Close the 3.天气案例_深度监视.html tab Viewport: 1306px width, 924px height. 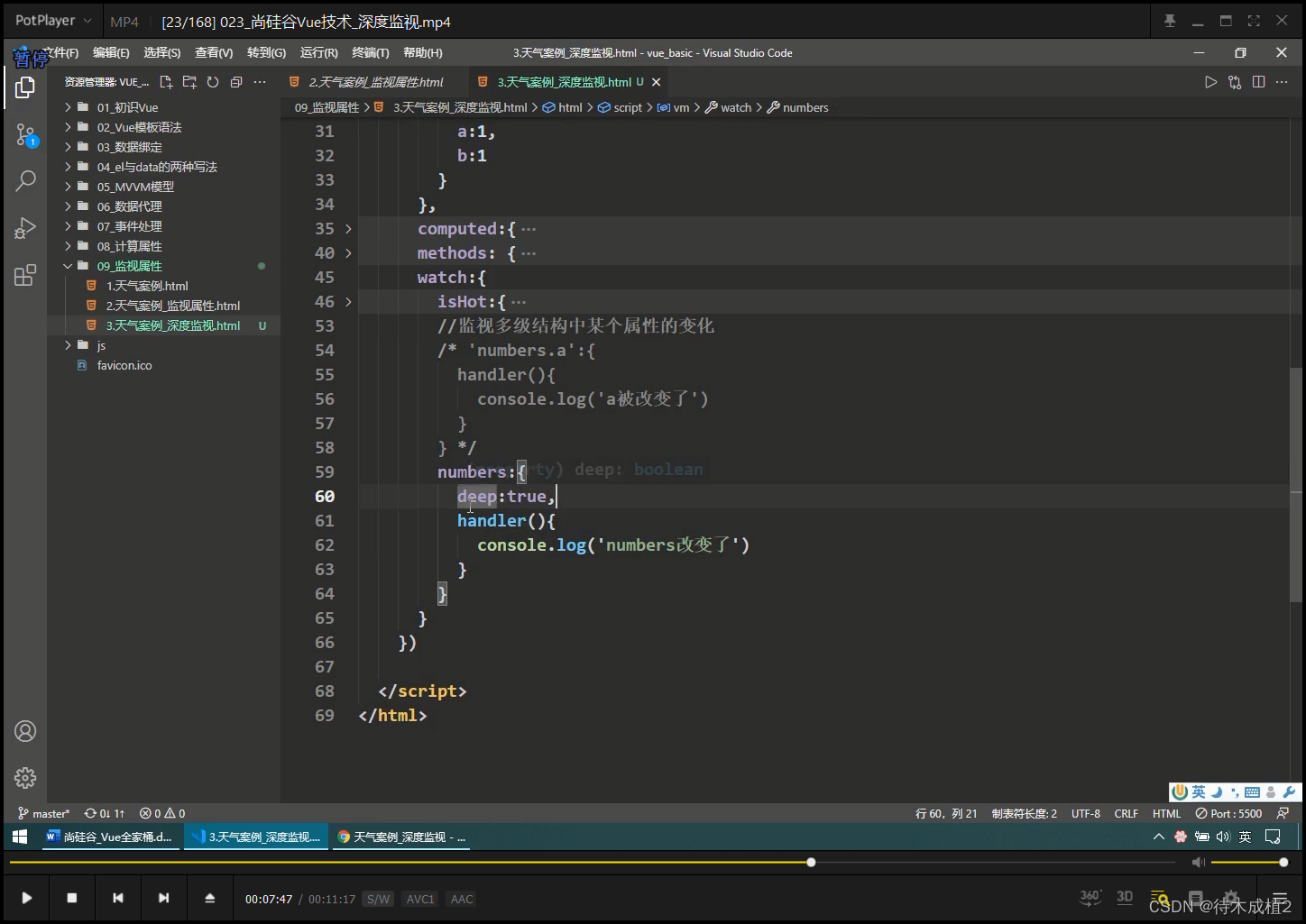pos(657,82)
